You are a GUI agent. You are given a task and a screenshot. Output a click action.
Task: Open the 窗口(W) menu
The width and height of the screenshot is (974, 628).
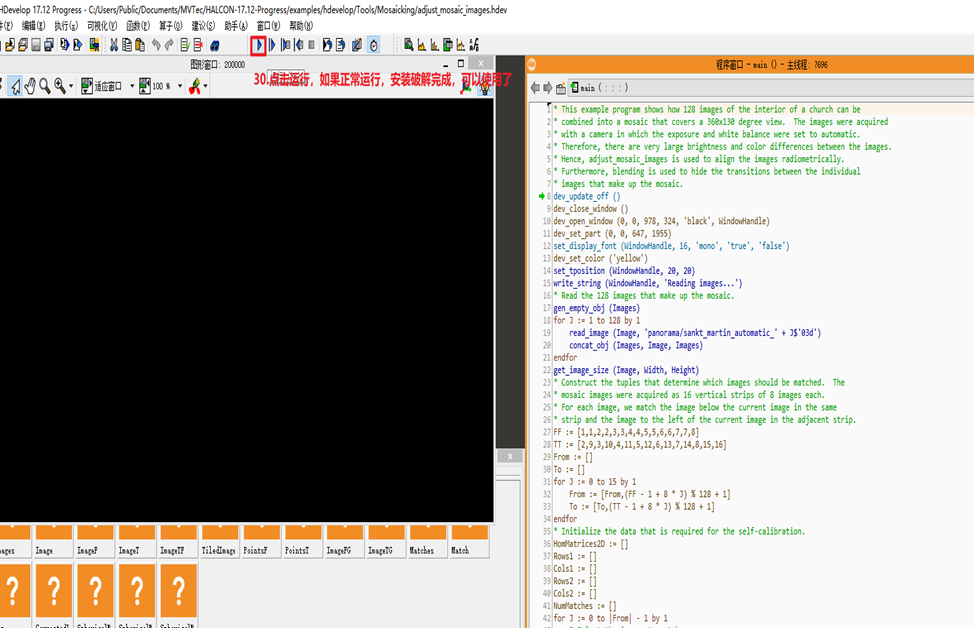coord(268,25)
